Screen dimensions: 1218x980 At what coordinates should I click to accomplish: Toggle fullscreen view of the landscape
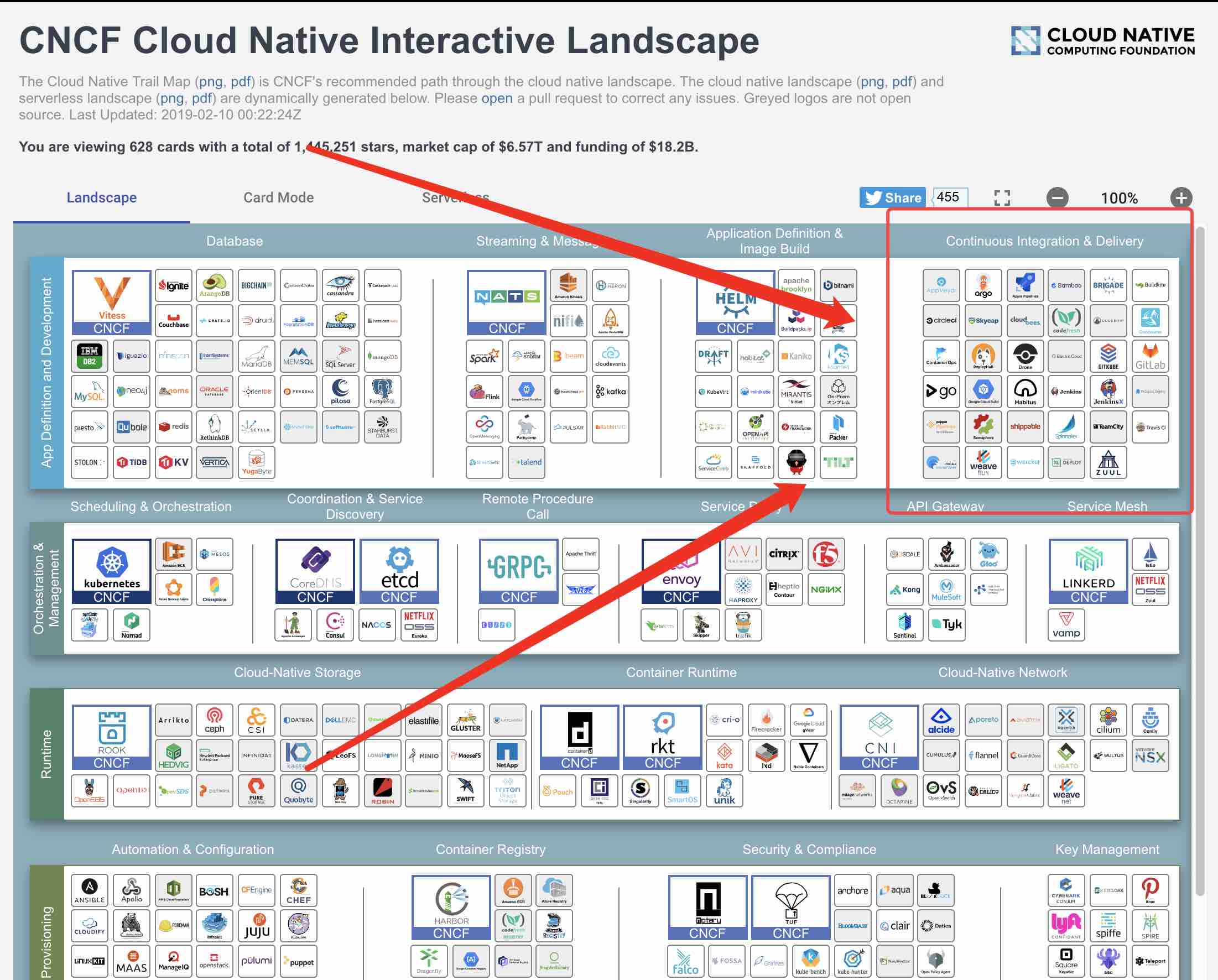point(1002,197)
